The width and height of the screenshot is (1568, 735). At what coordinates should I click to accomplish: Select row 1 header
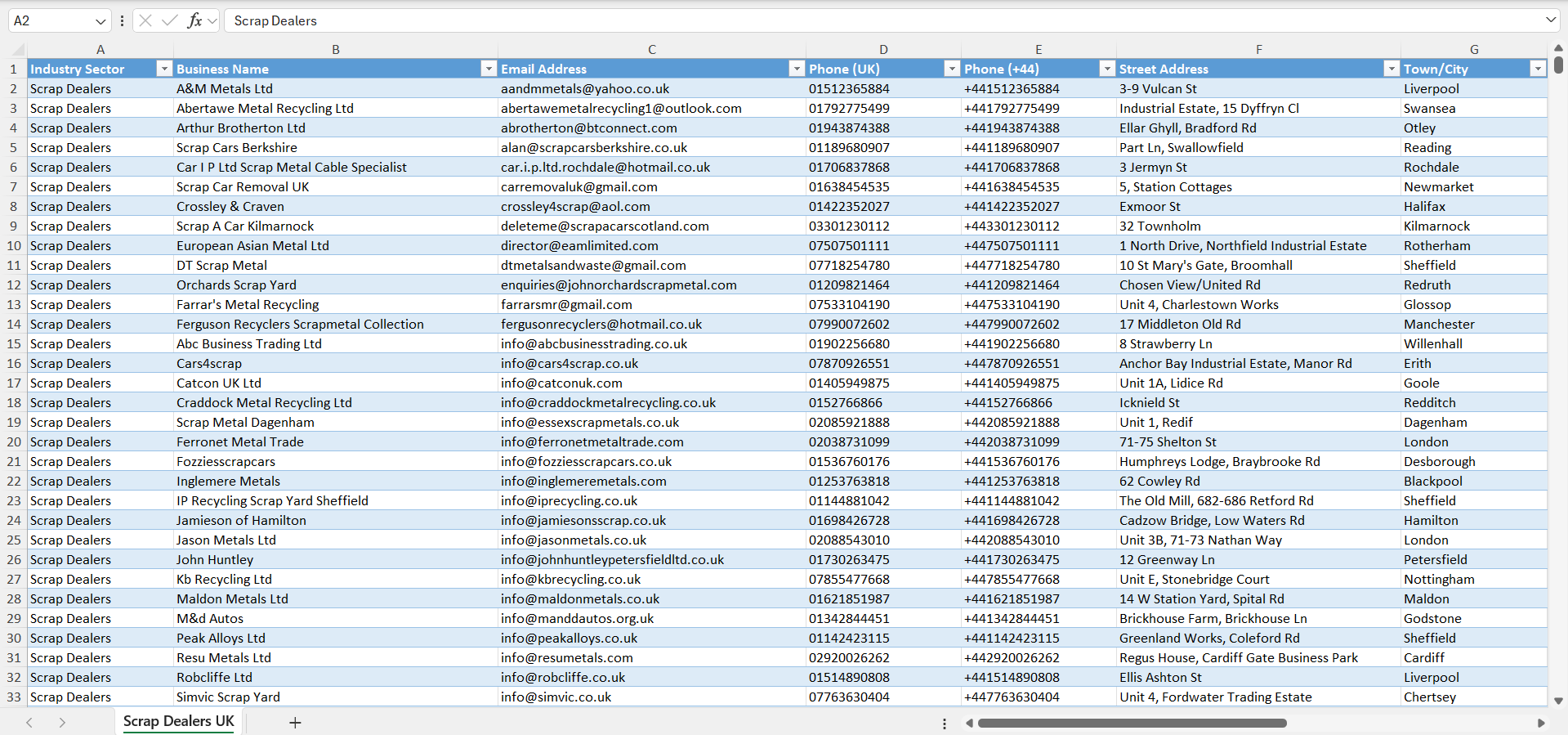[13, 69]
